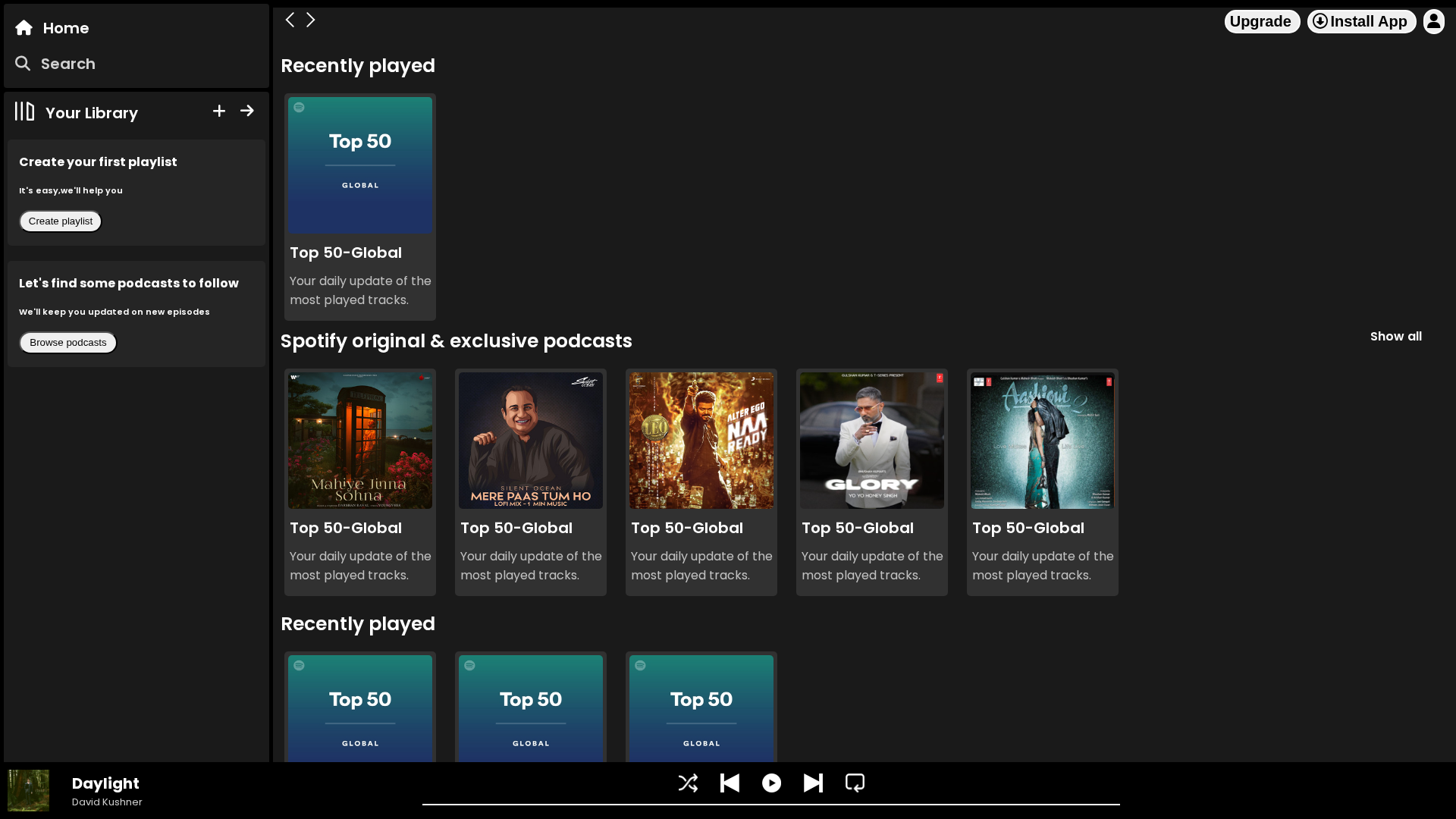This screenshot has height=819, width=1456.
Task: Click the Home label in sidebar
Action: click(66, 28)
